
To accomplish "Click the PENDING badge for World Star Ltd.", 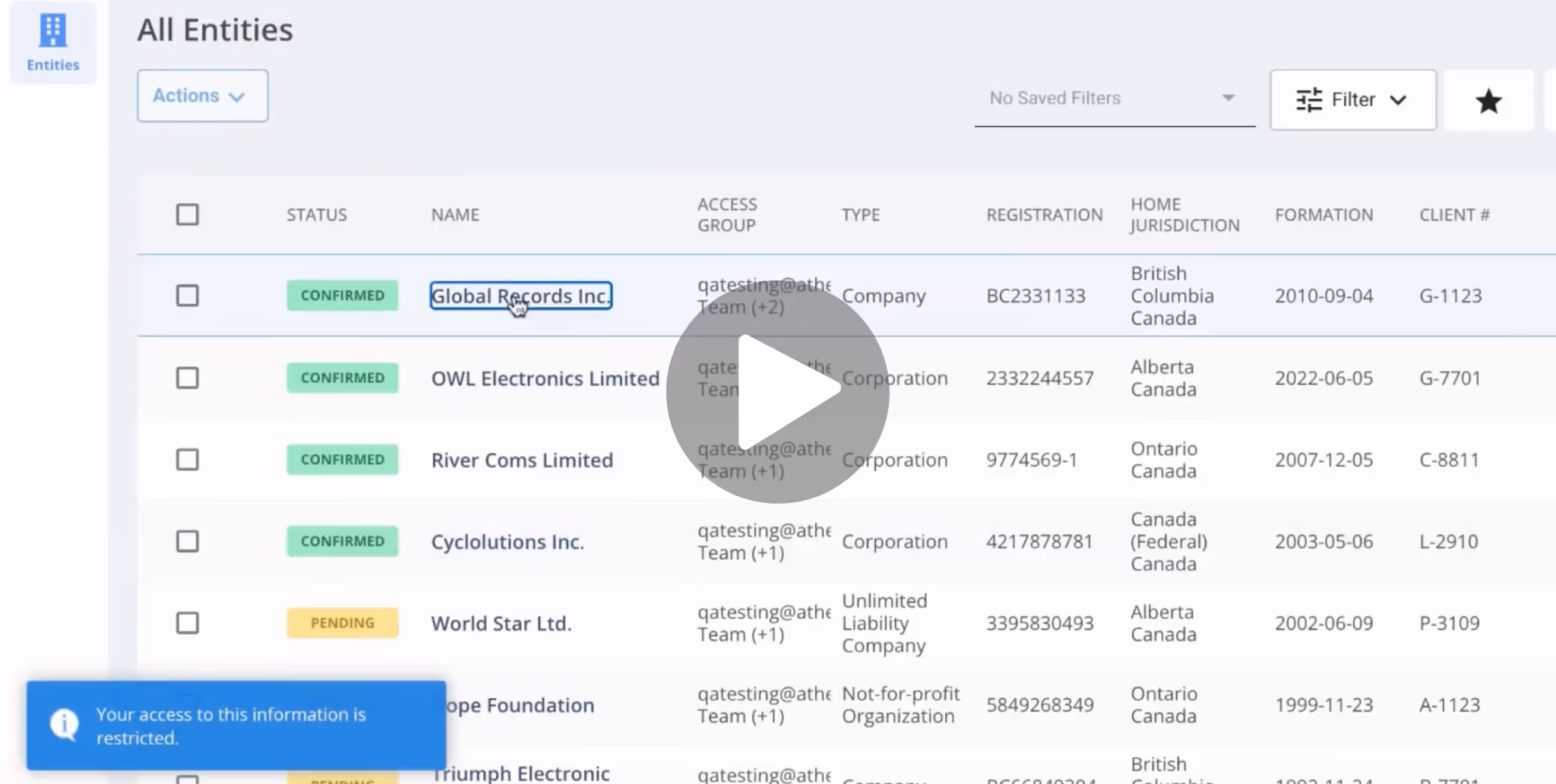I will pos(343,623).
